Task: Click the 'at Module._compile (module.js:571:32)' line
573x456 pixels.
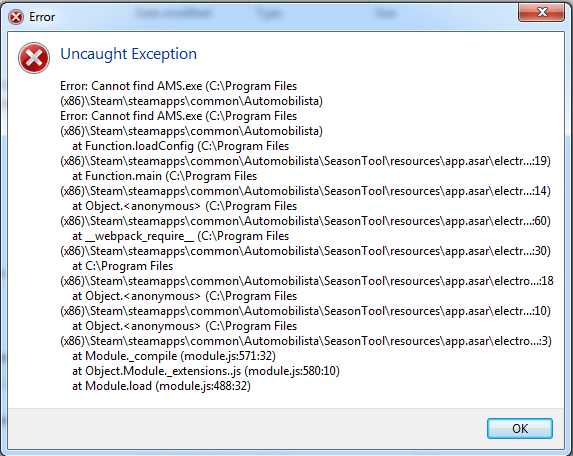Action: (174, 356)
